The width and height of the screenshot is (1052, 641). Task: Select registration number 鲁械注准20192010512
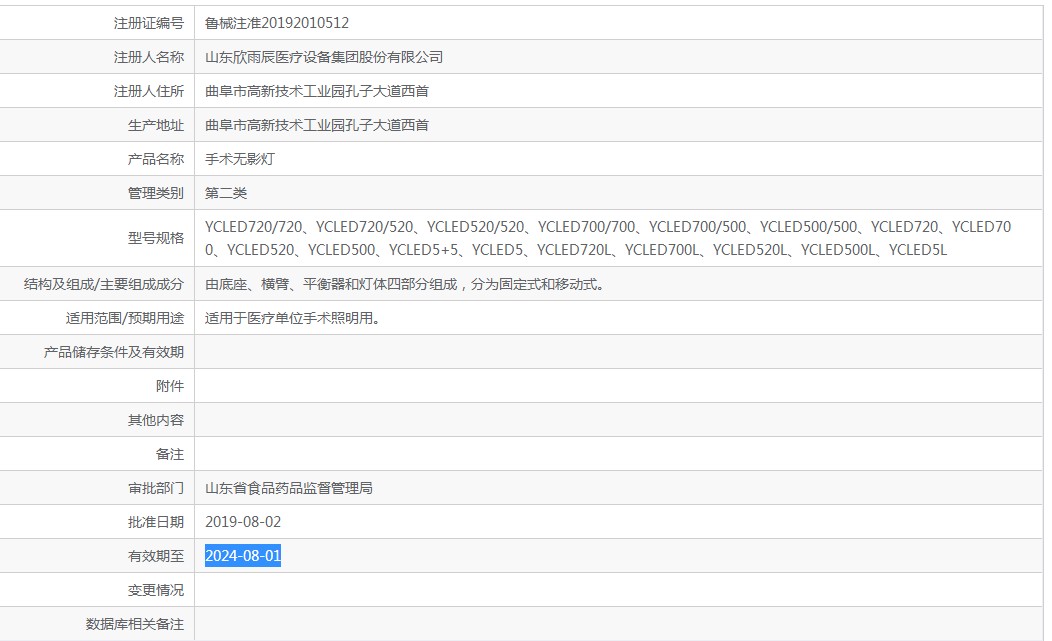tap(277, 23)
